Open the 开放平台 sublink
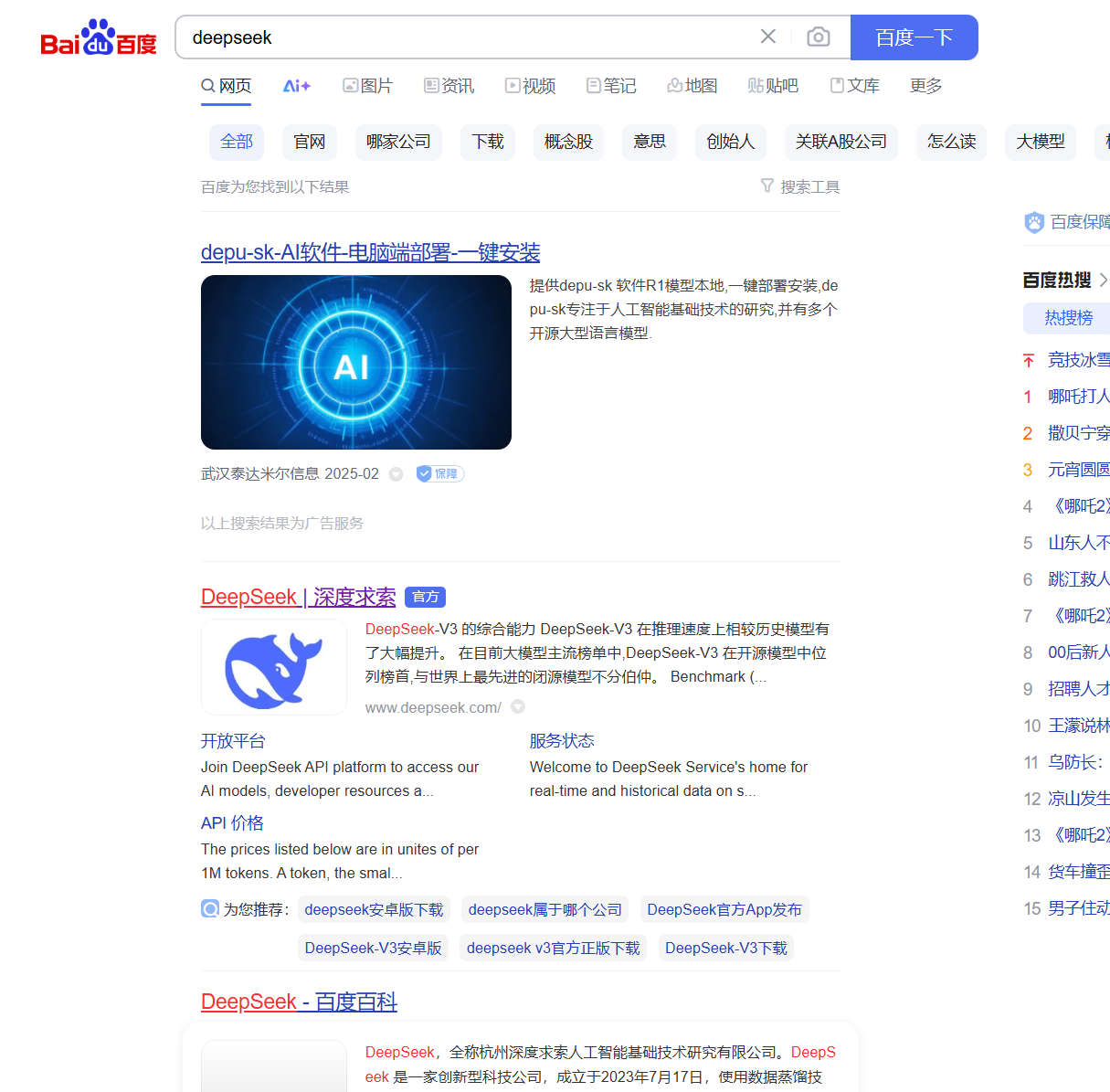The width and height of the screenshot is (1110, 1092). [233, 740]
